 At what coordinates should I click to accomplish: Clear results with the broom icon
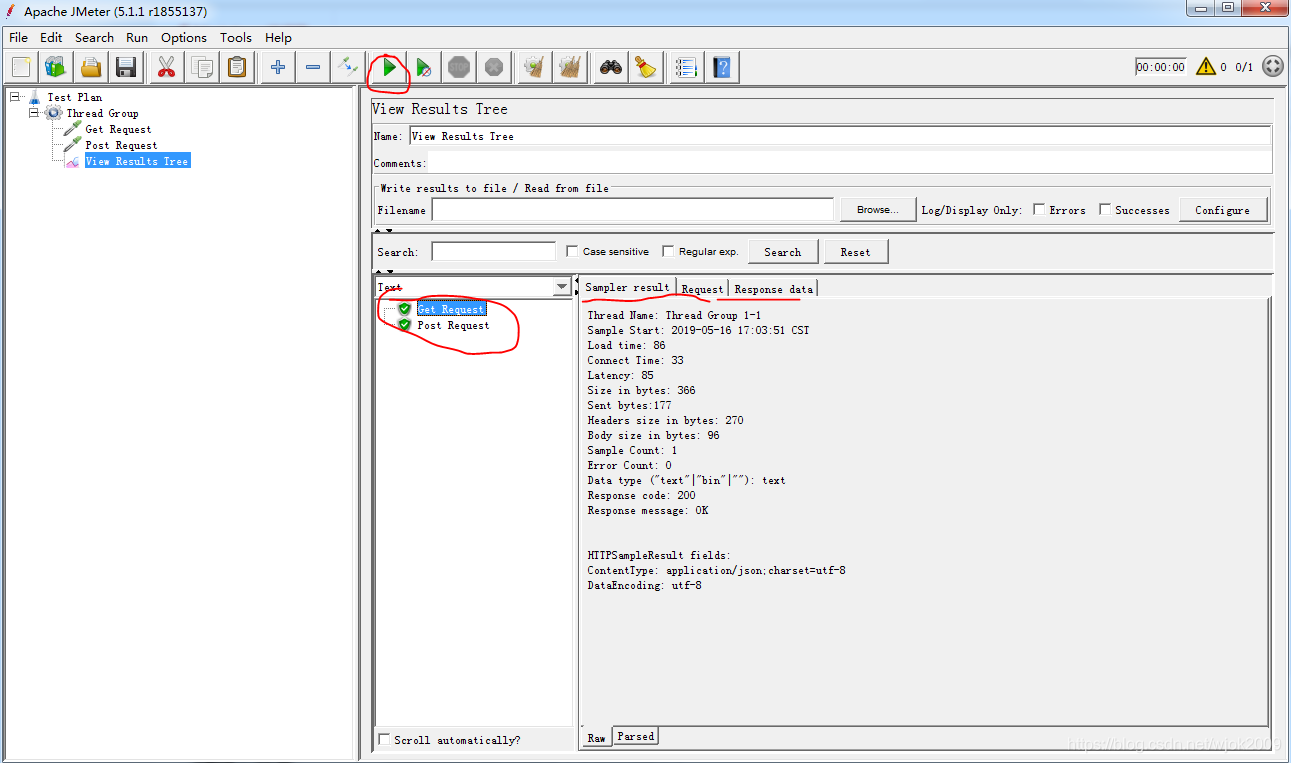535,68
